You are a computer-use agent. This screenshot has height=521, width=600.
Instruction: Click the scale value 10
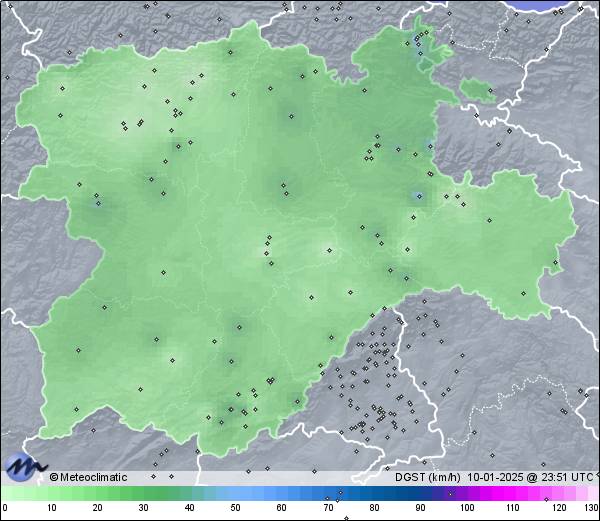coord(52,508)
